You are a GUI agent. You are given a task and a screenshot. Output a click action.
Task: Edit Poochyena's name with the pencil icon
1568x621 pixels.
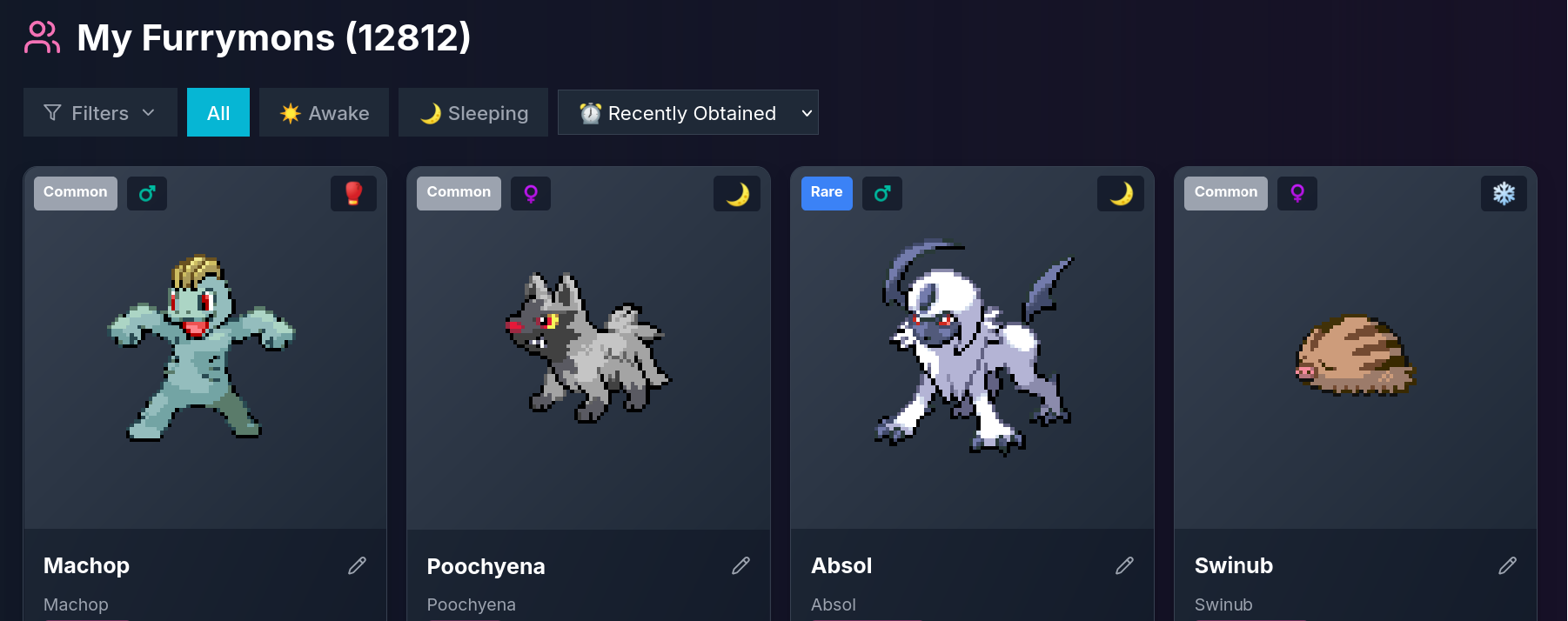pyautogui.click(x=740, y=566)
